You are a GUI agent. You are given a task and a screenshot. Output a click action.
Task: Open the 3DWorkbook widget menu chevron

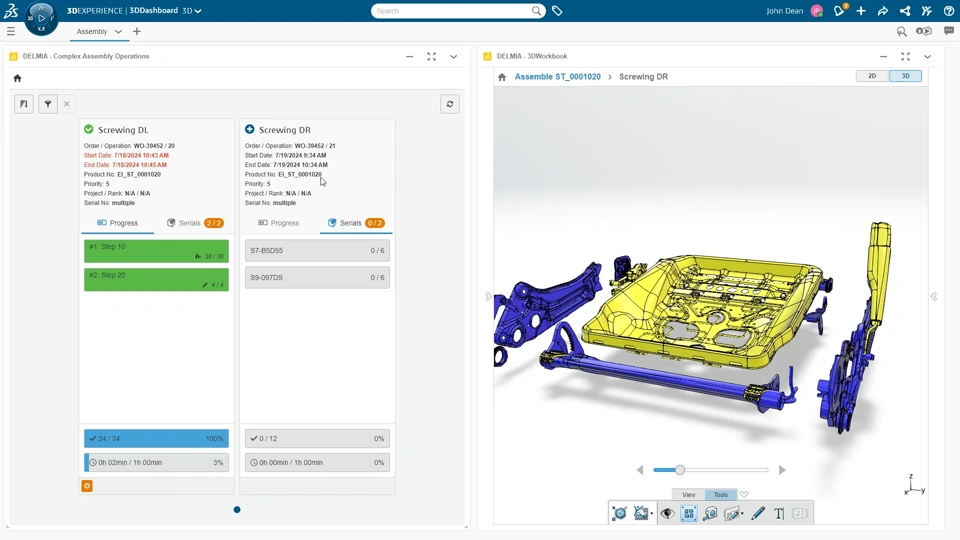(928, 56)
